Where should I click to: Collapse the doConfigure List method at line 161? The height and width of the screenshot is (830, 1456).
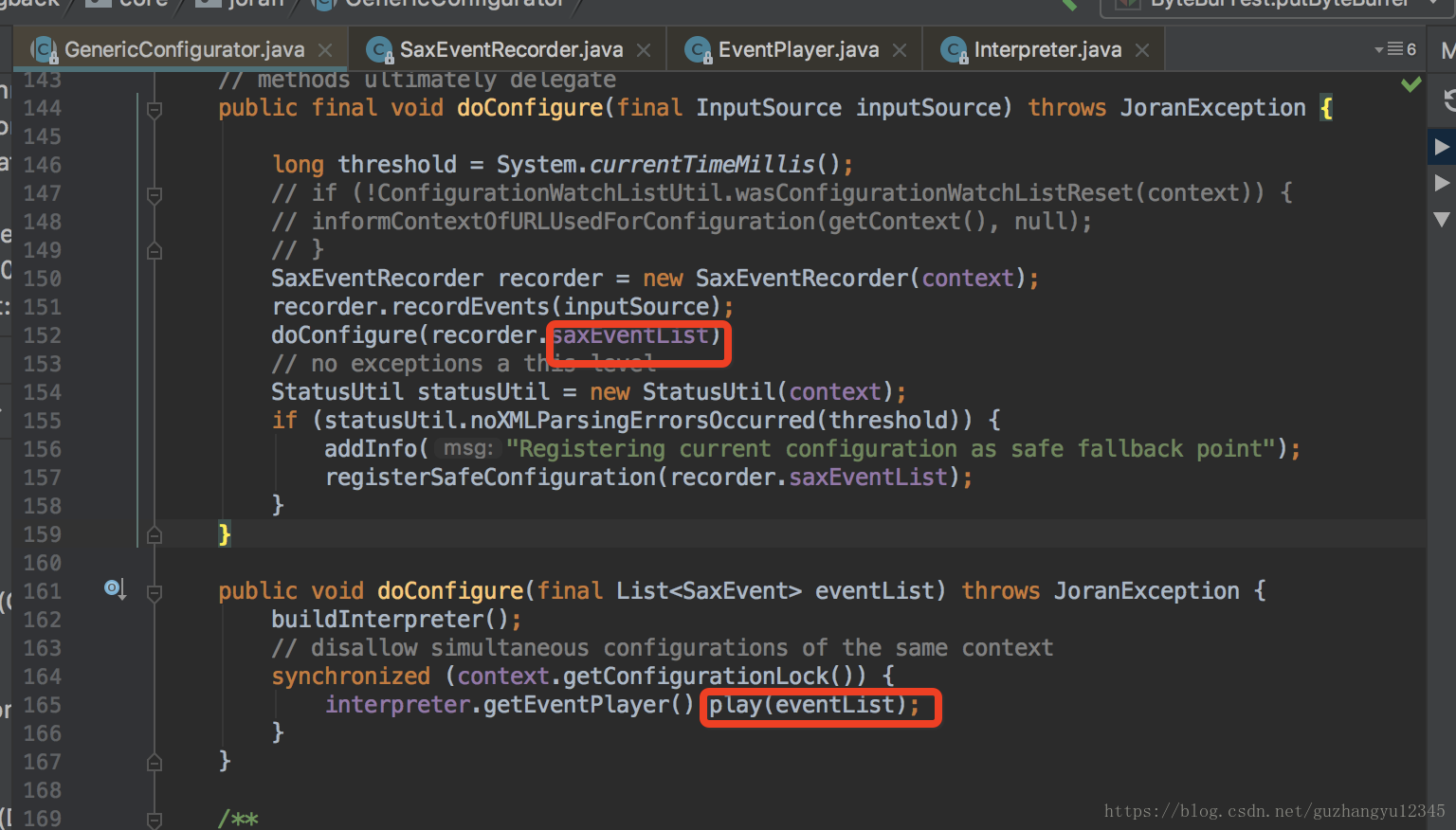pos(155,593)
